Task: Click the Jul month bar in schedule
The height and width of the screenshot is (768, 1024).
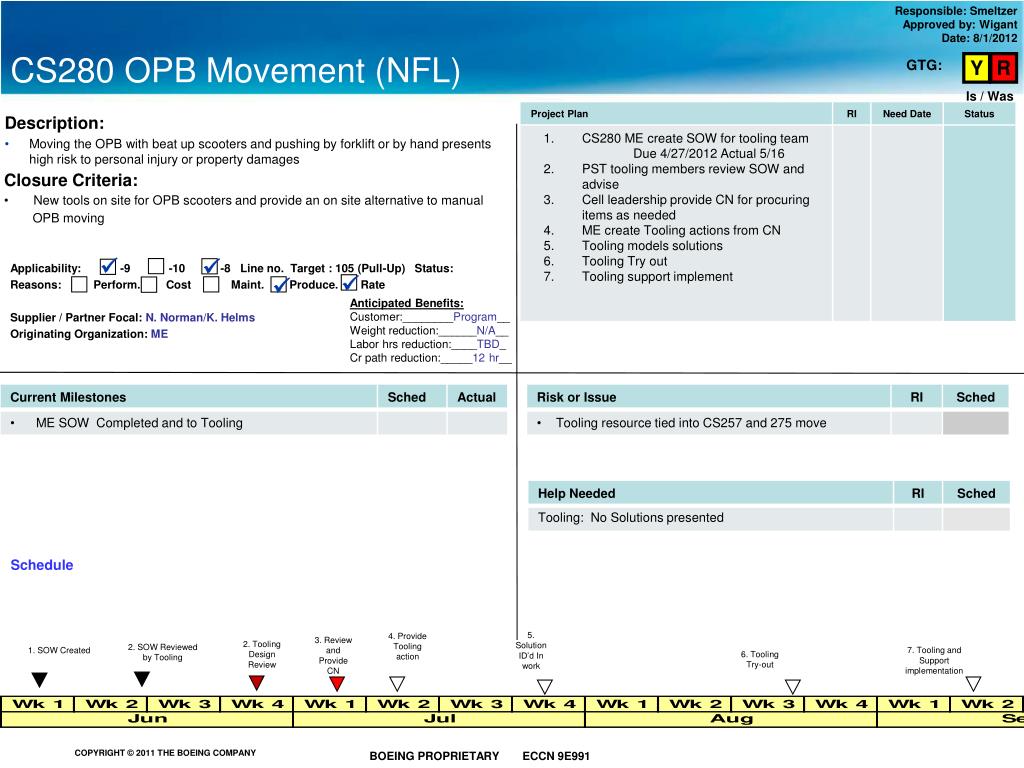Action: [440, 719]
